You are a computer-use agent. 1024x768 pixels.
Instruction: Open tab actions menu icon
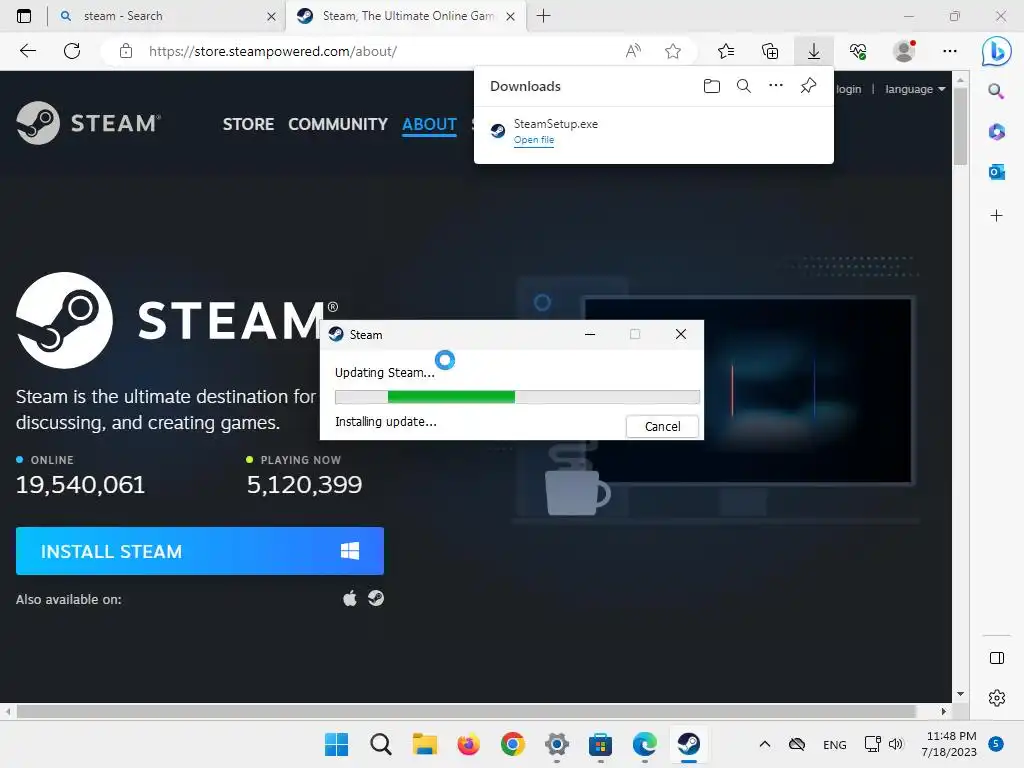(x=24, y=16)
